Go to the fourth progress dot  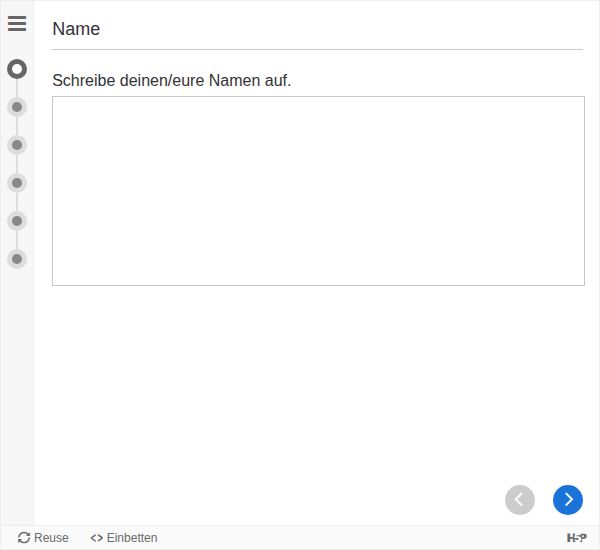(17, 183)
